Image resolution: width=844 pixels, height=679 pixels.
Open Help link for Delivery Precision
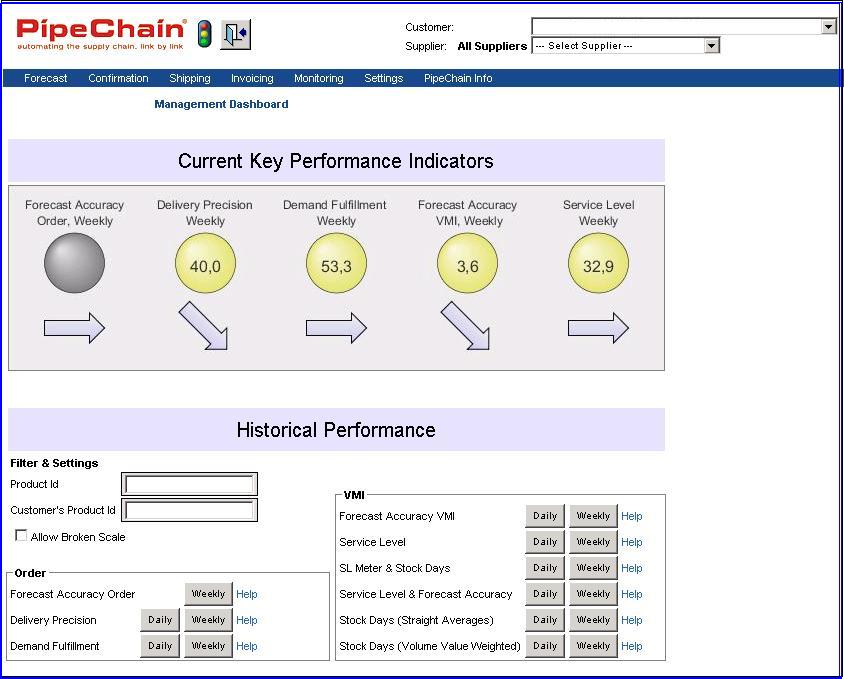click(x=247, y=620)
